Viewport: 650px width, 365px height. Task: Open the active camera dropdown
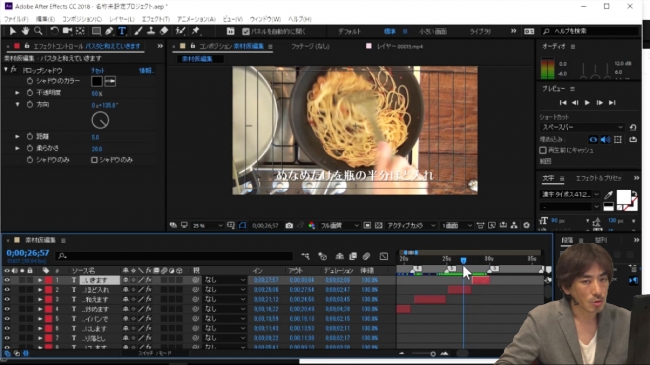click(411, 226)
